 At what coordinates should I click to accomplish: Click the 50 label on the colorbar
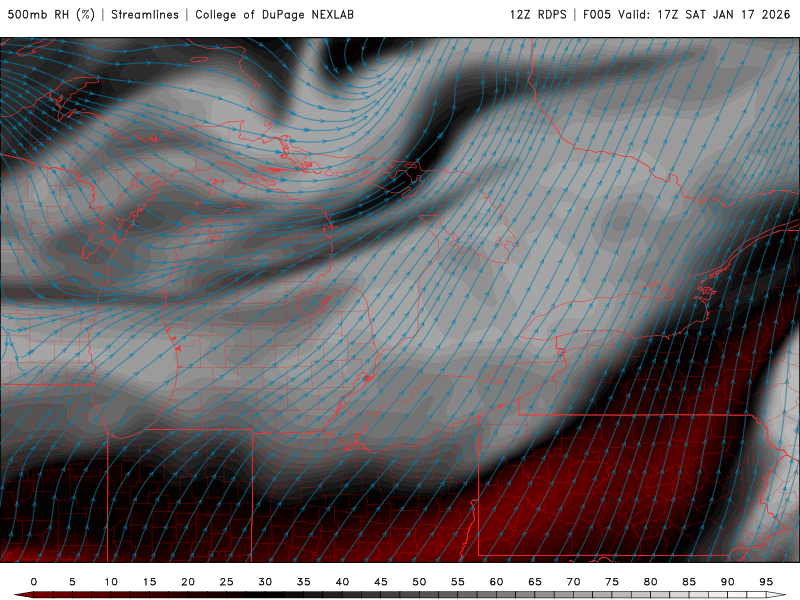[419, 582]
